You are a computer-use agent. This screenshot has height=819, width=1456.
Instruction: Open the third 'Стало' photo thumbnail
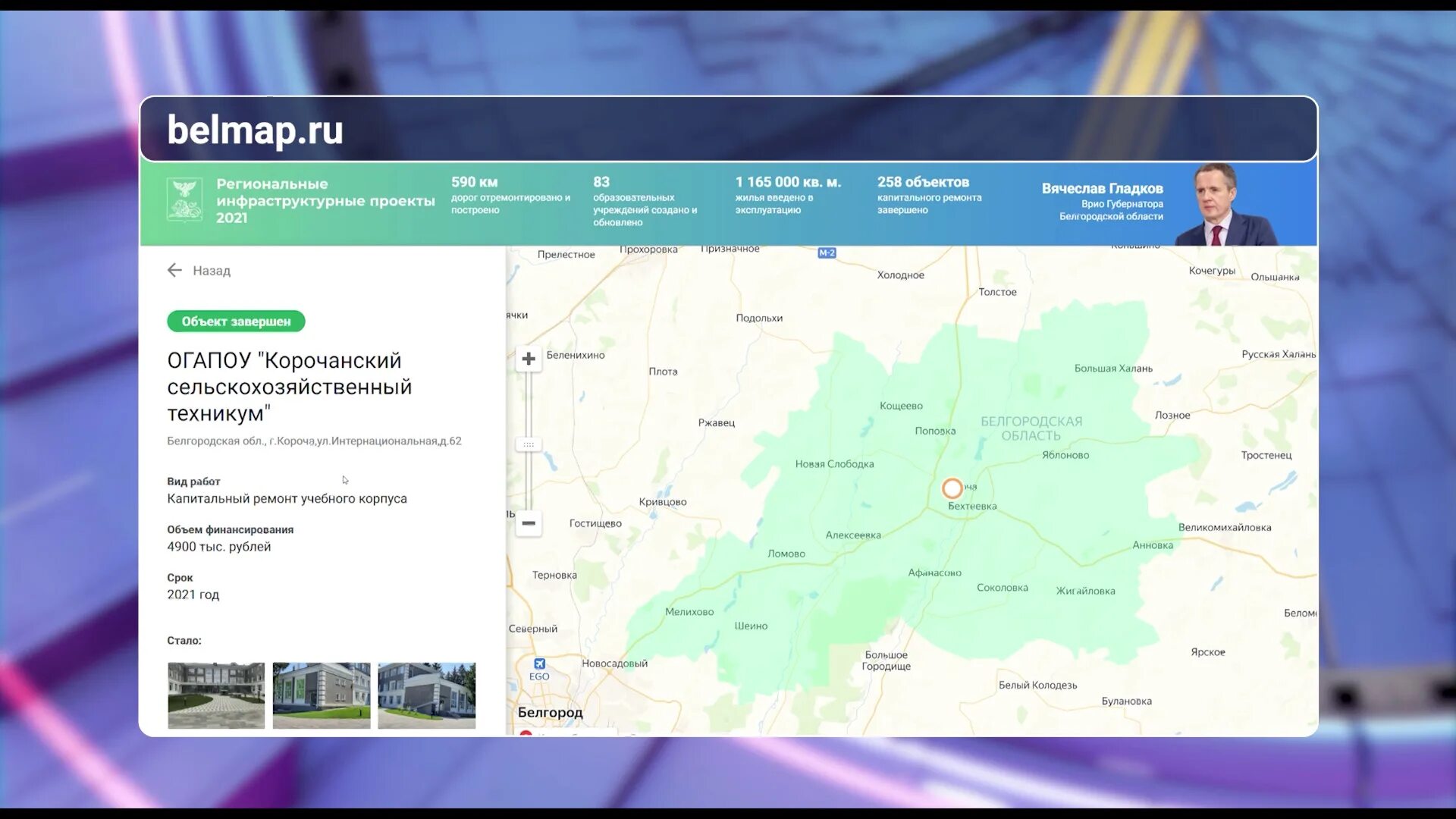tap(427, 695)
